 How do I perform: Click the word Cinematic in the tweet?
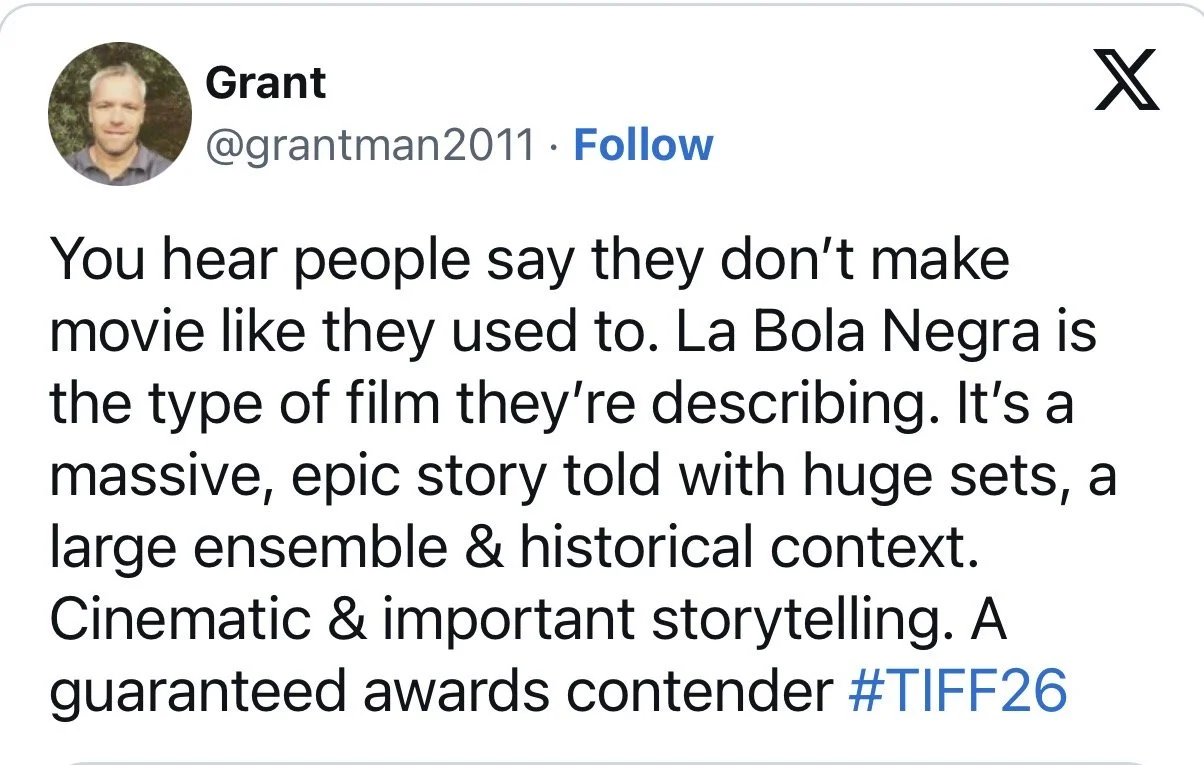179,620
